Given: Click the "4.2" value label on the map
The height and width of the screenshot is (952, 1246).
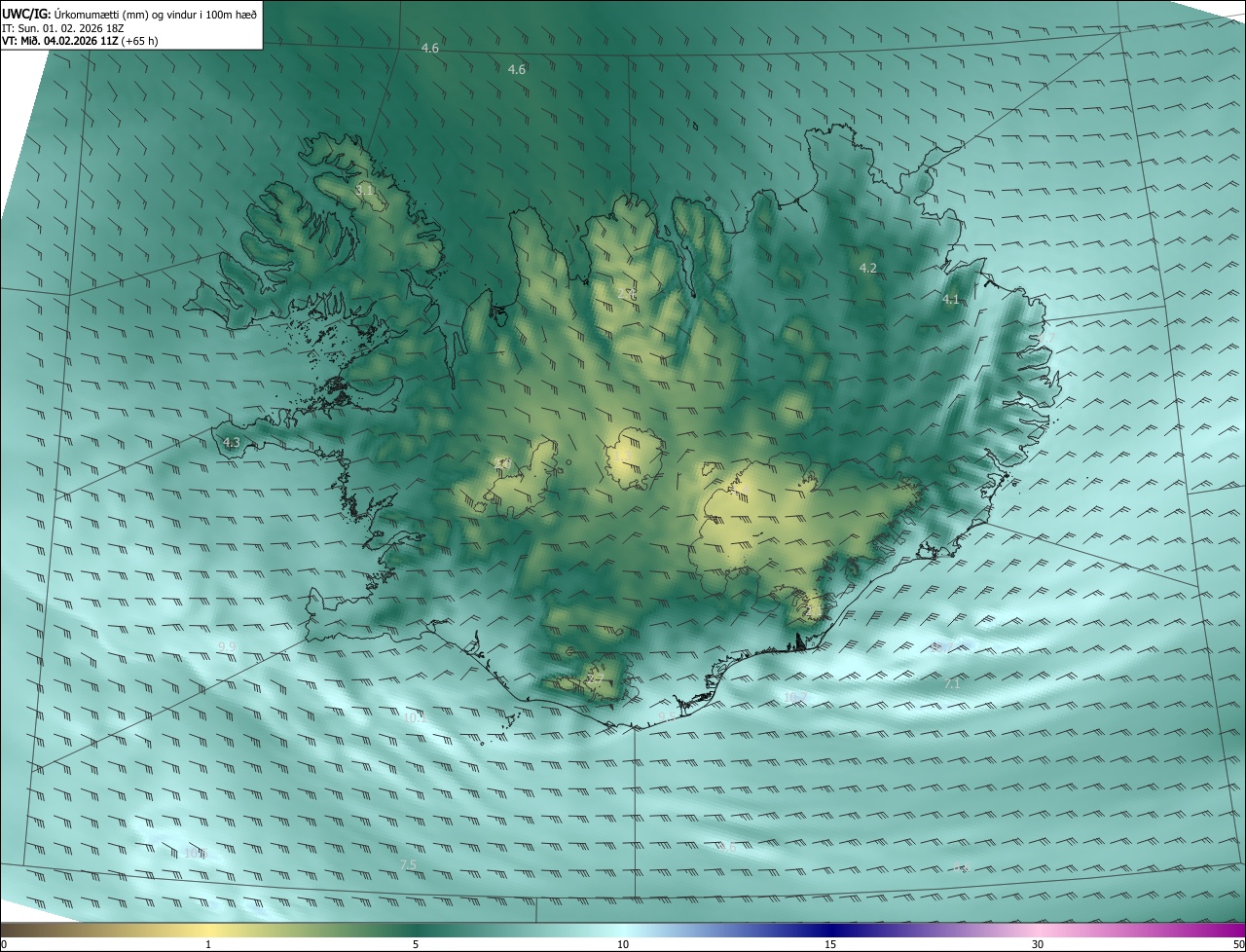Looking at the screenshot, I should pyautogui.click(x=868, y=268).
